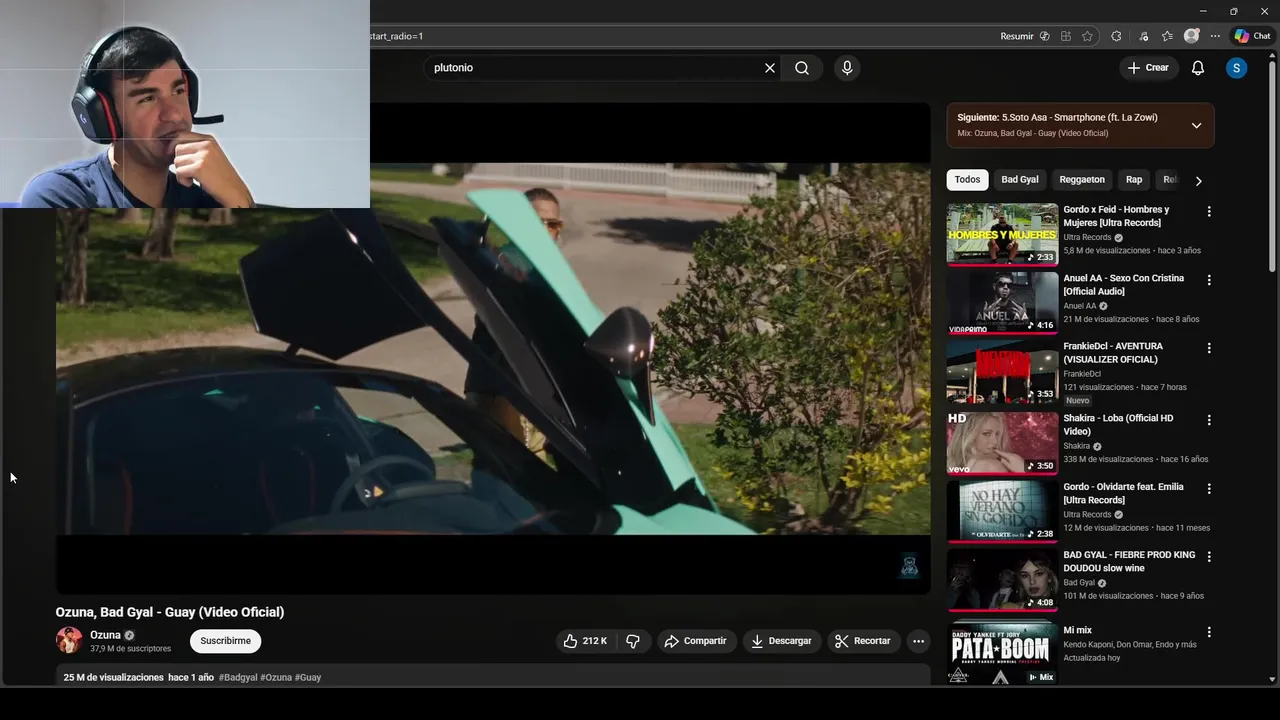Clear the search box with the X icon

pos(770,68)
